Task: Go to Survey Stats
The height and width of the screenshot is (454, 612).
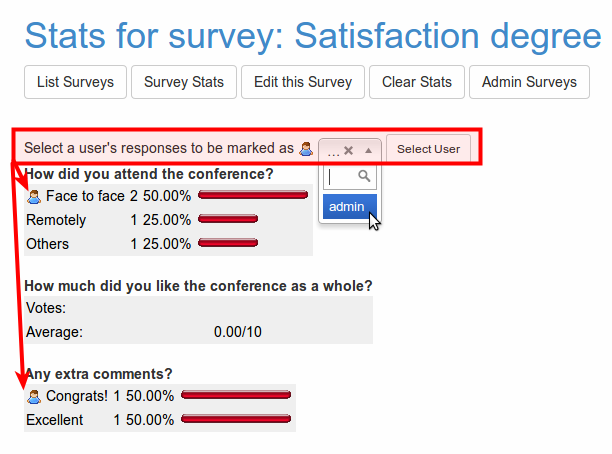Action: pos(184,82)
